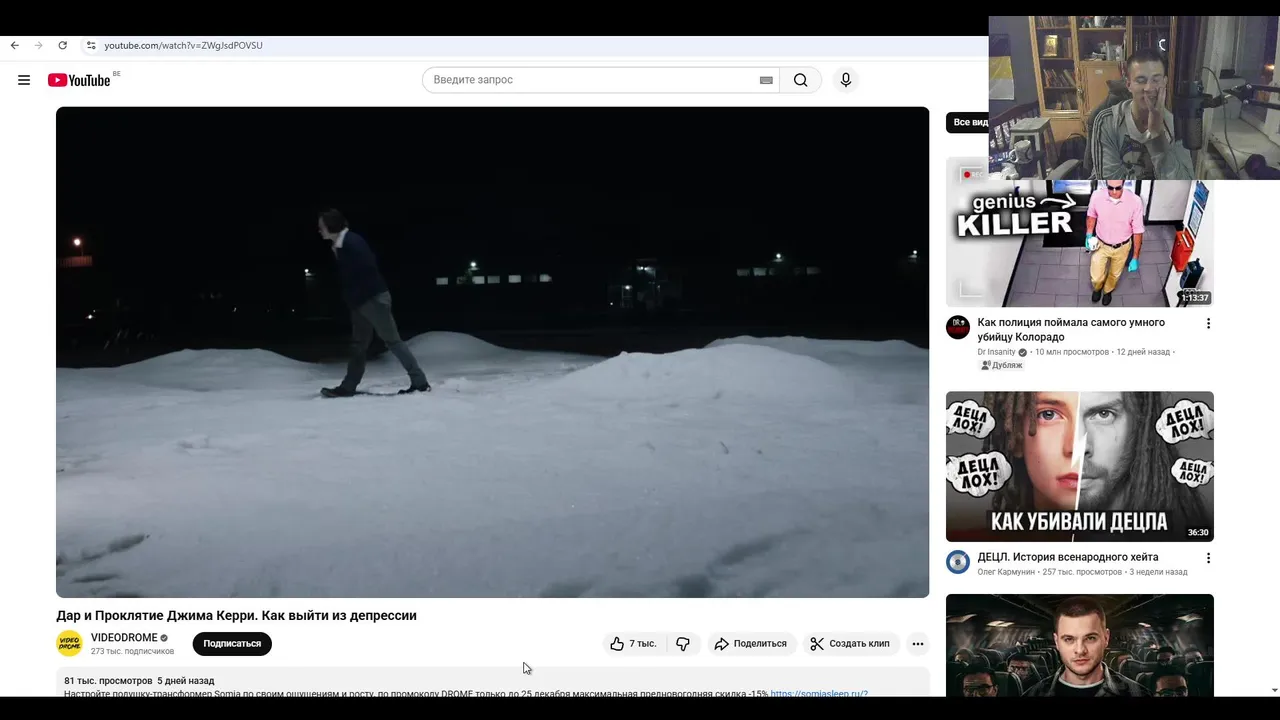The image size is (1280, 720).
Task: Open 'Как полиция поймала самого умного убийцу Колорадо' title
Action: coord(1071,330)
